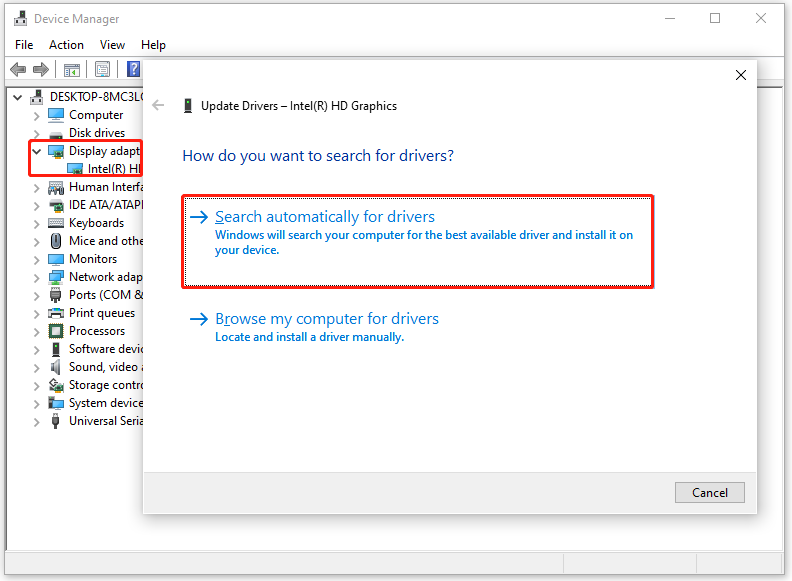Select the Processors tree label
792x581 pixels.
(97, 331)
